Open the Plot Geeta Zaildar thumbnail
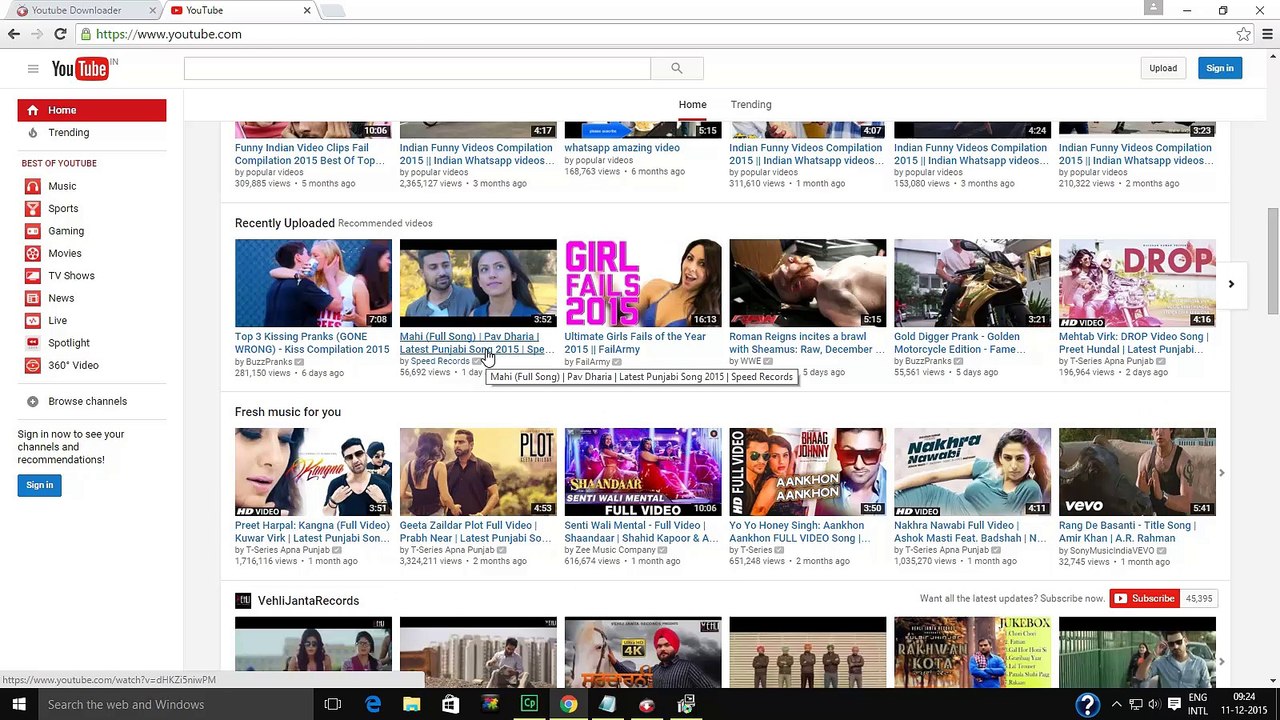1280x720 pixels. tap(478, 472)
